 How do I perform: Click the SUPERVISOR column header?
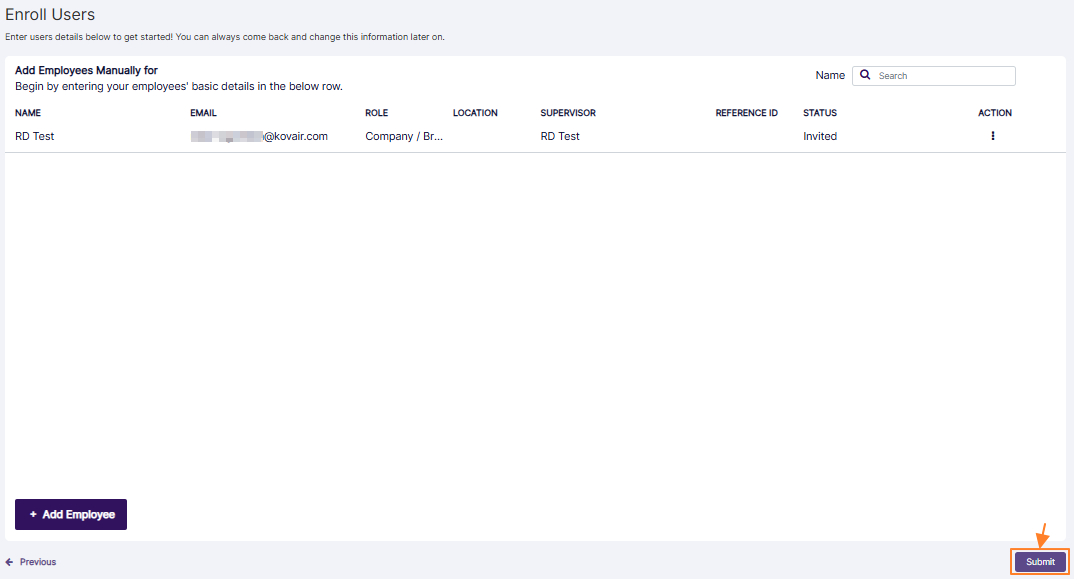tap(568, 113)
